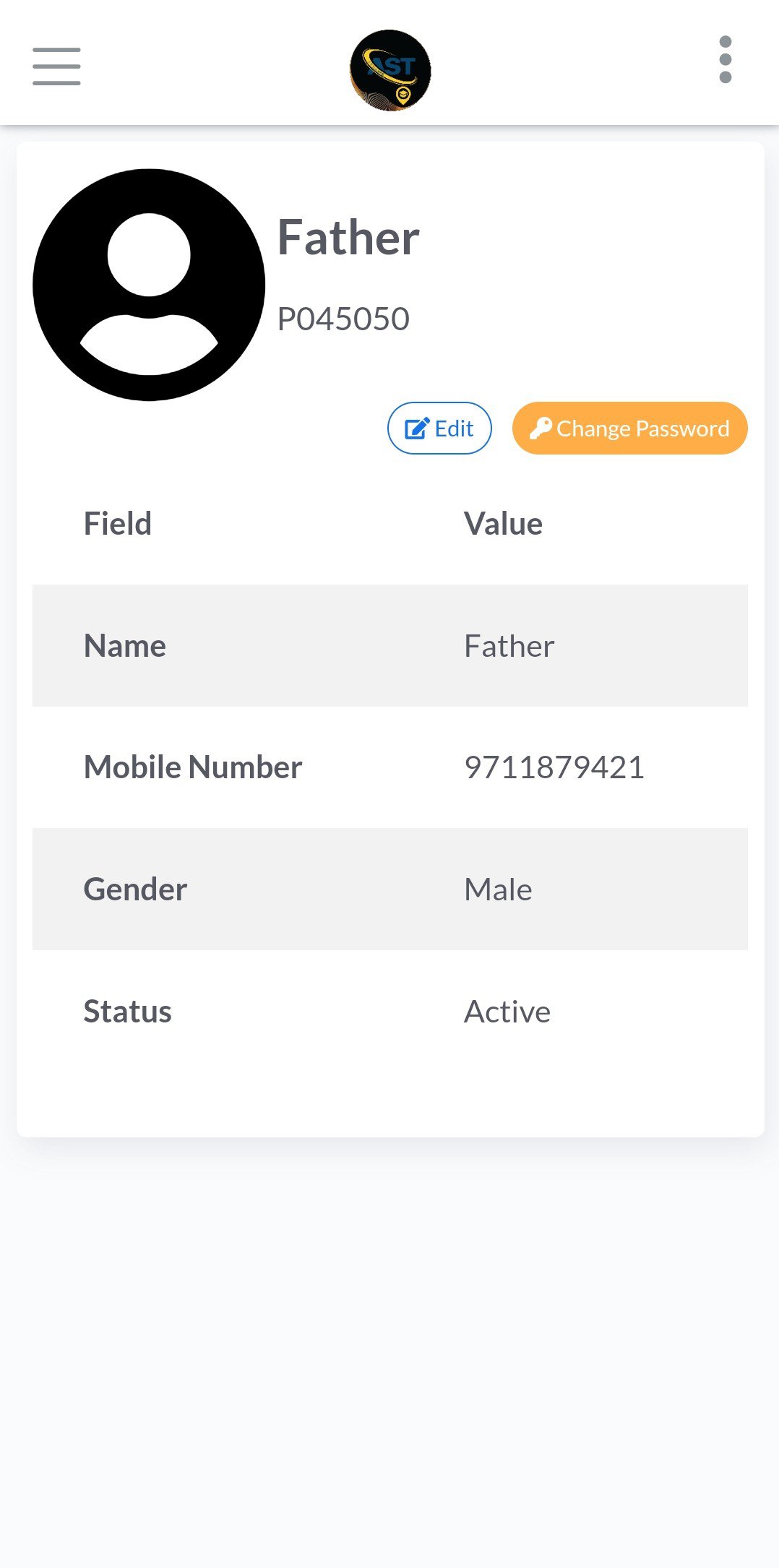This screenshot has width=779, height=1568.
Task: Open the three-dot overflow menu
Action: tap(726, 59)
